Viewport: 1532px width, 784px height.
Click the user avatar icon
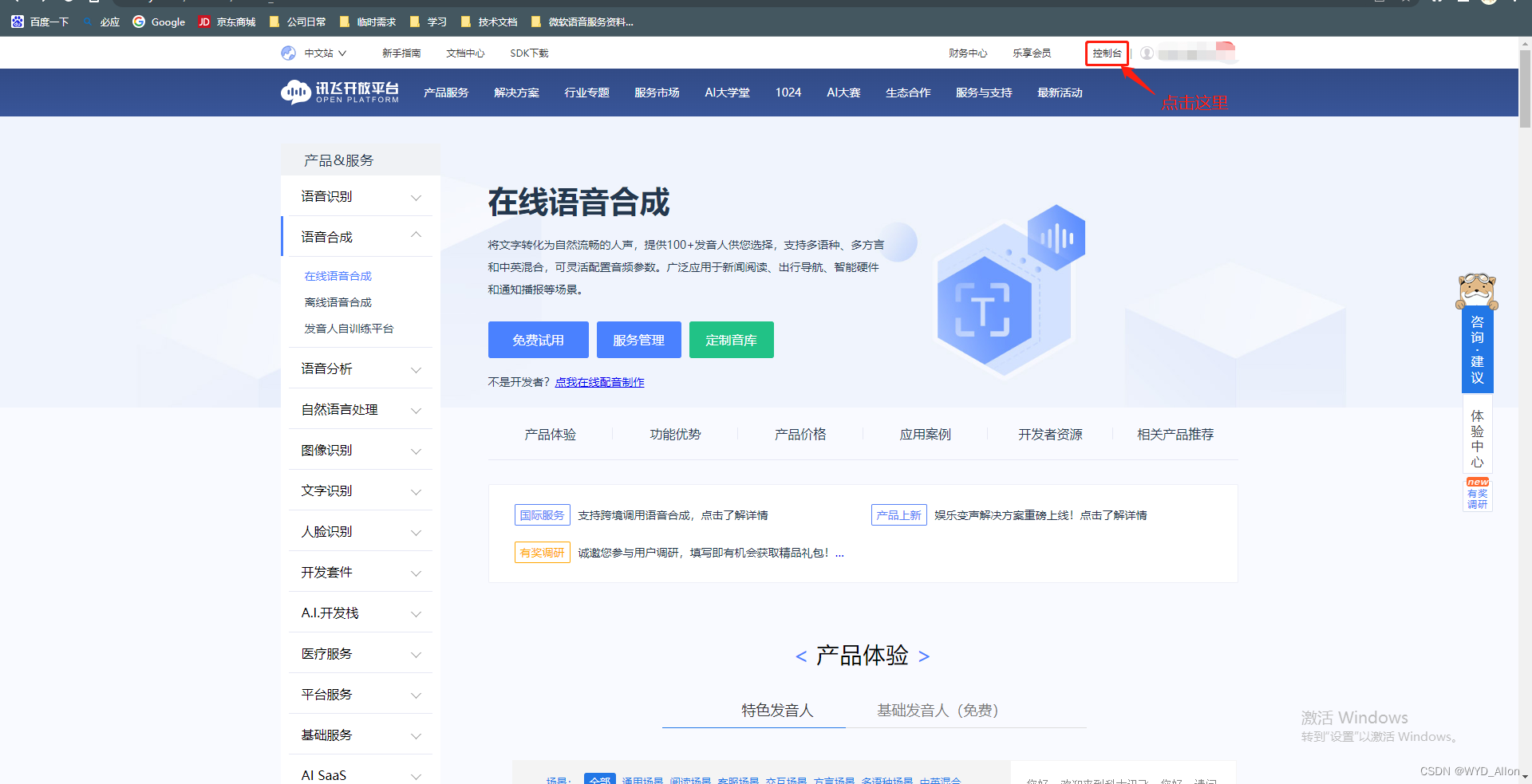[x=1147, y=53]
